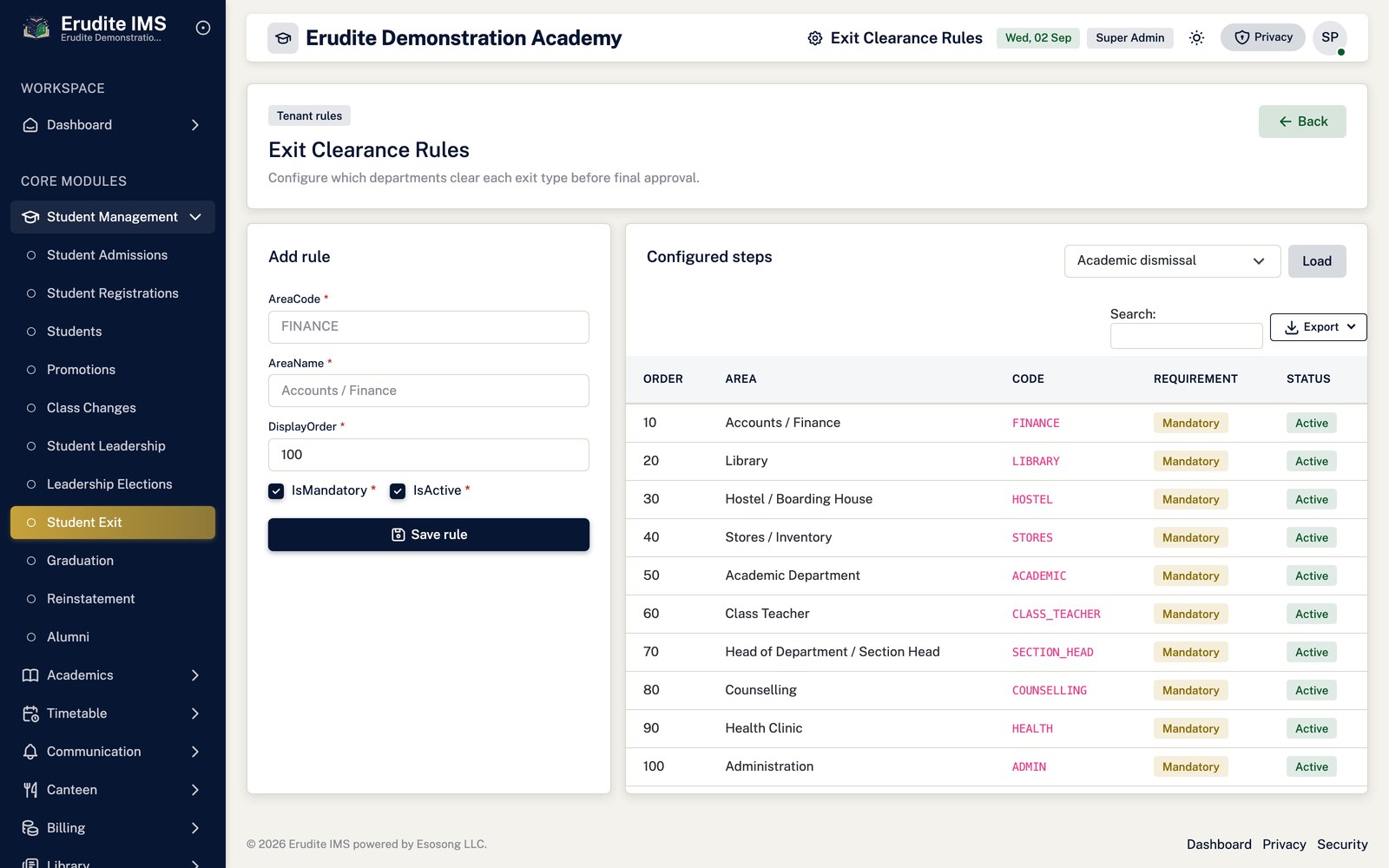Click the Dashboard home icon
Image resolution: width=1389 pixels, height=868 pixels.
(x=30, y=125)
